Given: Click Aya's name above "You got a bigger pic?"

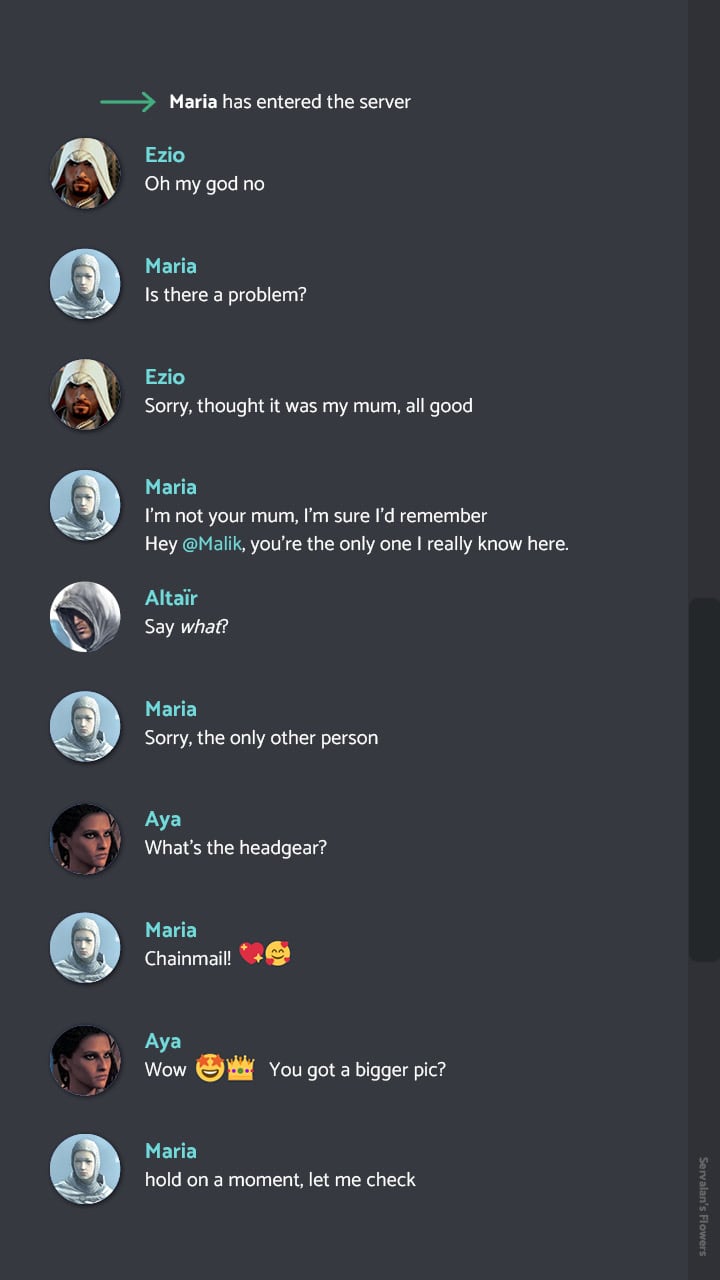Looking at the screenshot, I should pos(163,1041).
